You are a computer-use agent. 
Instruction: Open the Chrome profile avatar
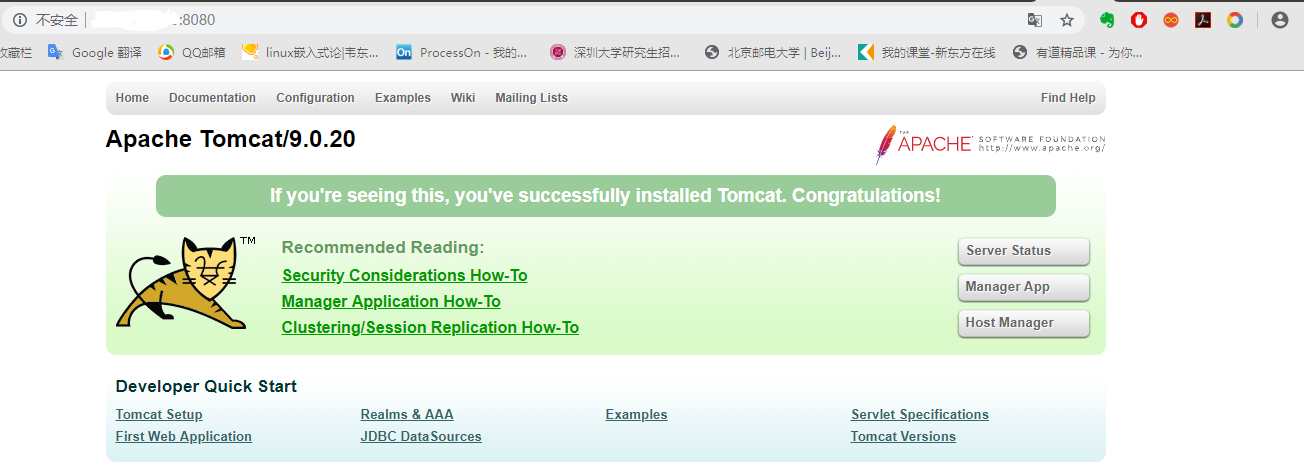[x=1279, y=20]
